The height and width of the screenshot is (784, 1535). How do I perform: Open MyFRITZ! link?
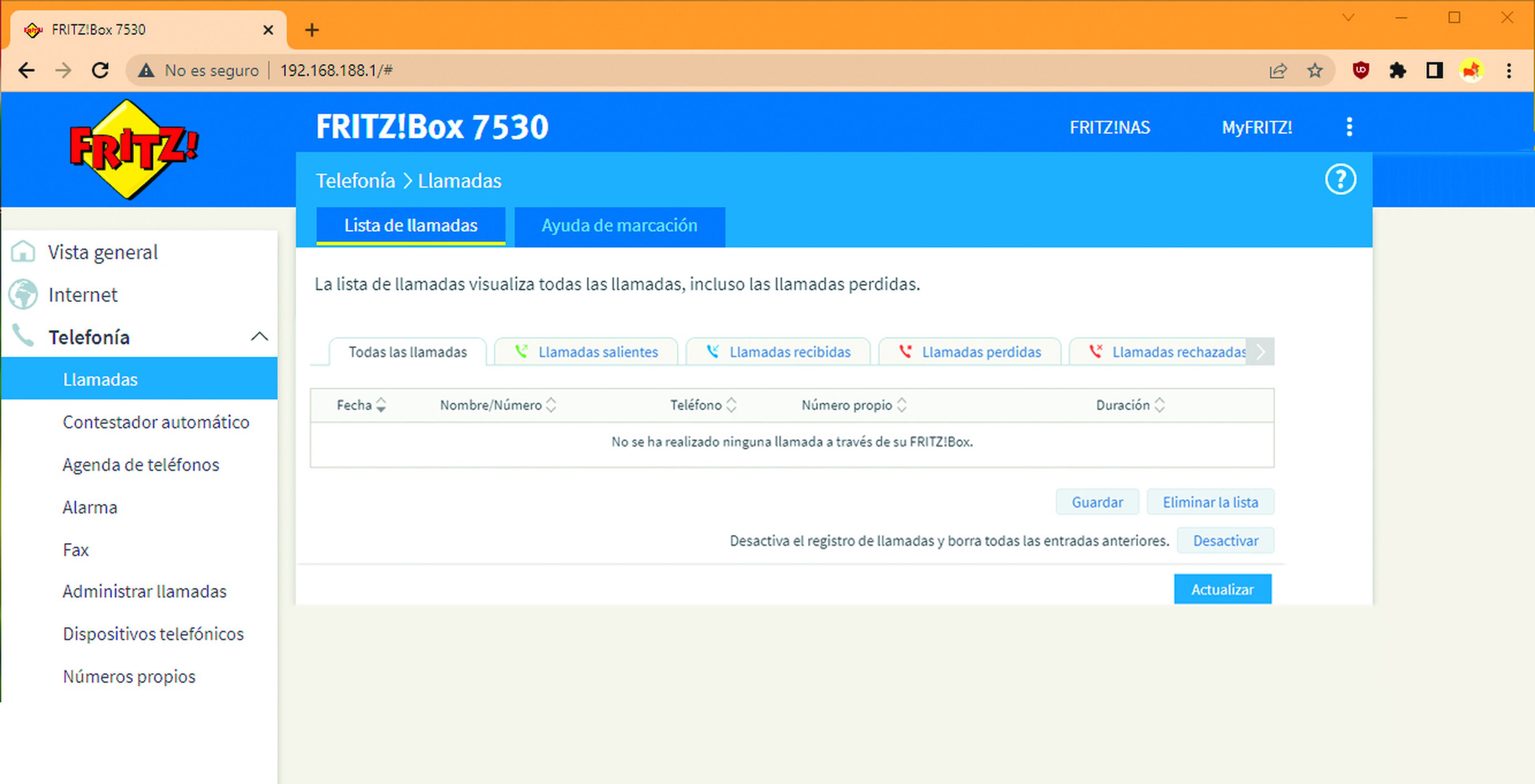tap(1257, 127)
